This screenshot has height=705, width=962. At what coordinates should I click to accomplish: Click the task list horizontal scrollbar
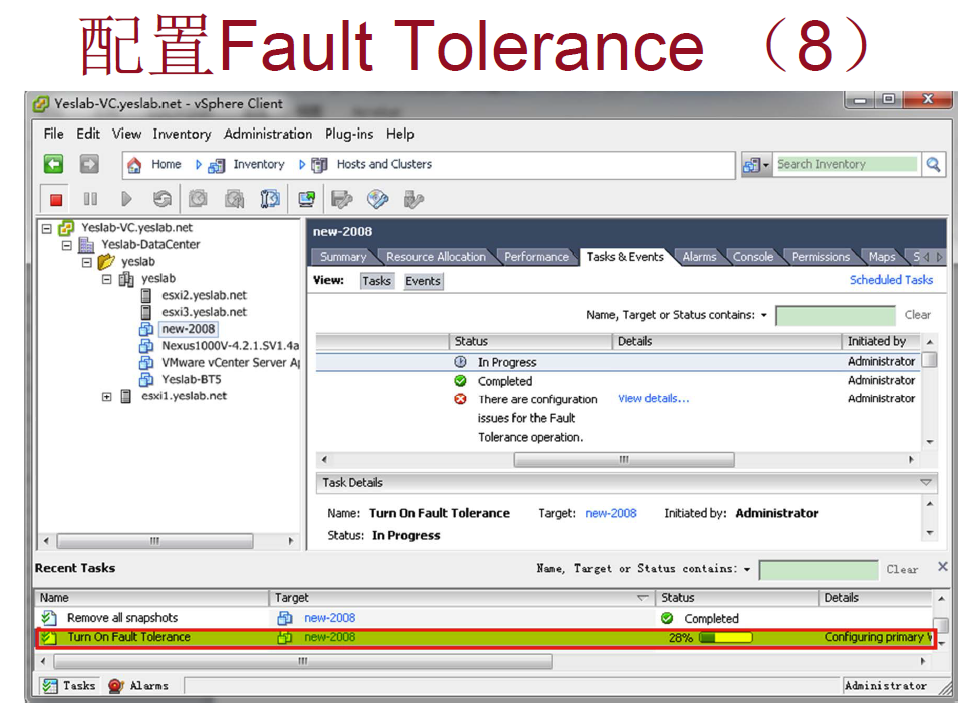tap(623, 460)
